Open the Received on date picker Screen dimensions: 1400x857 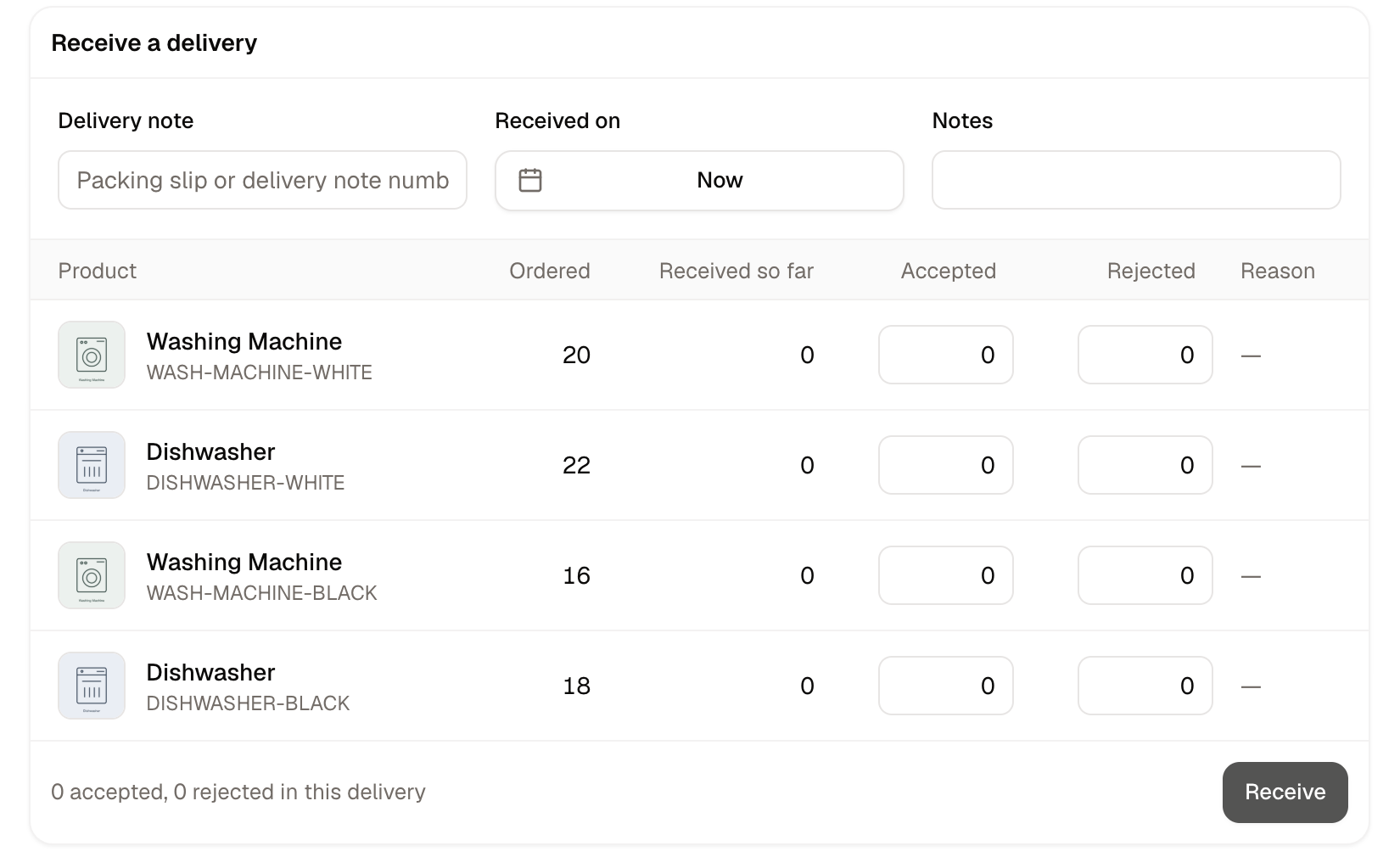[699, 180]
